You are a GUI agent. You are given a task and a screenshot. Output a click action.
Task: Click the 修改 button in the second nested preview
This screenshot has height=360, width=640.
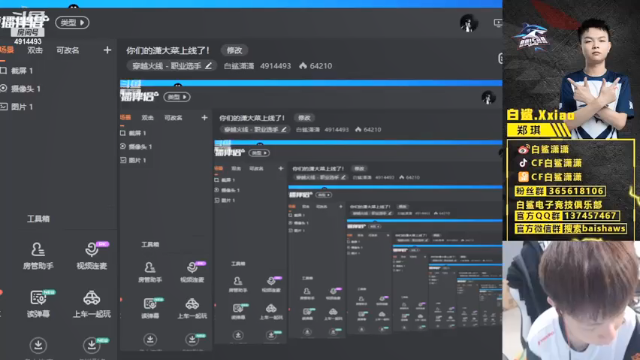[x=359, y=169]
